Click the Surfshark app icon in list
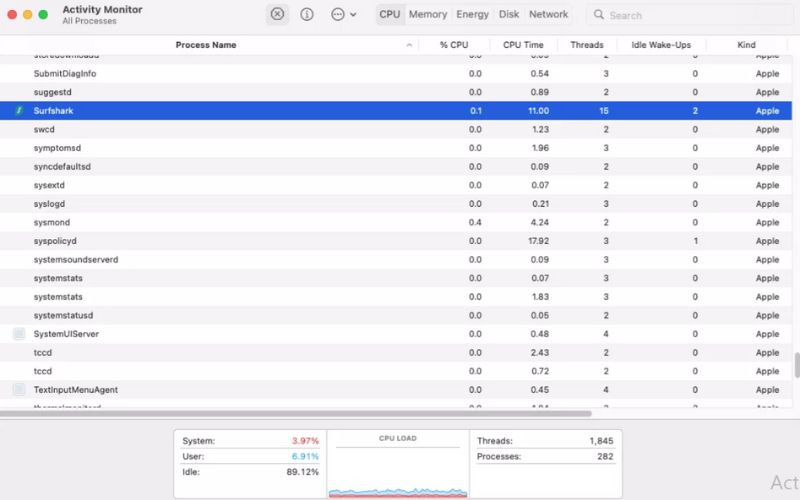 pyautogui.click(x=18, y=111)
